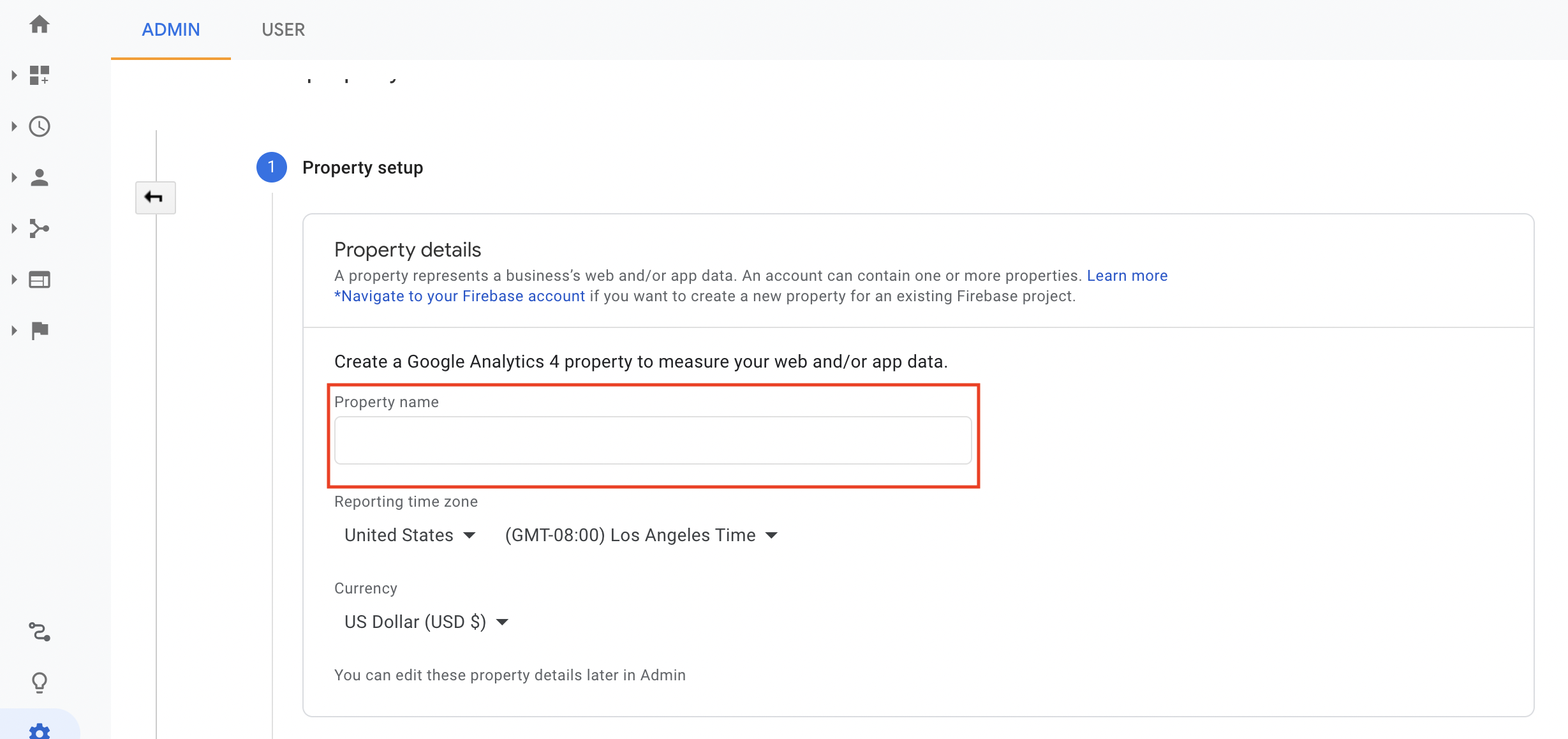Open the Admin gear icon
This screenshot has height=739, width=1568.
point(40,731)
